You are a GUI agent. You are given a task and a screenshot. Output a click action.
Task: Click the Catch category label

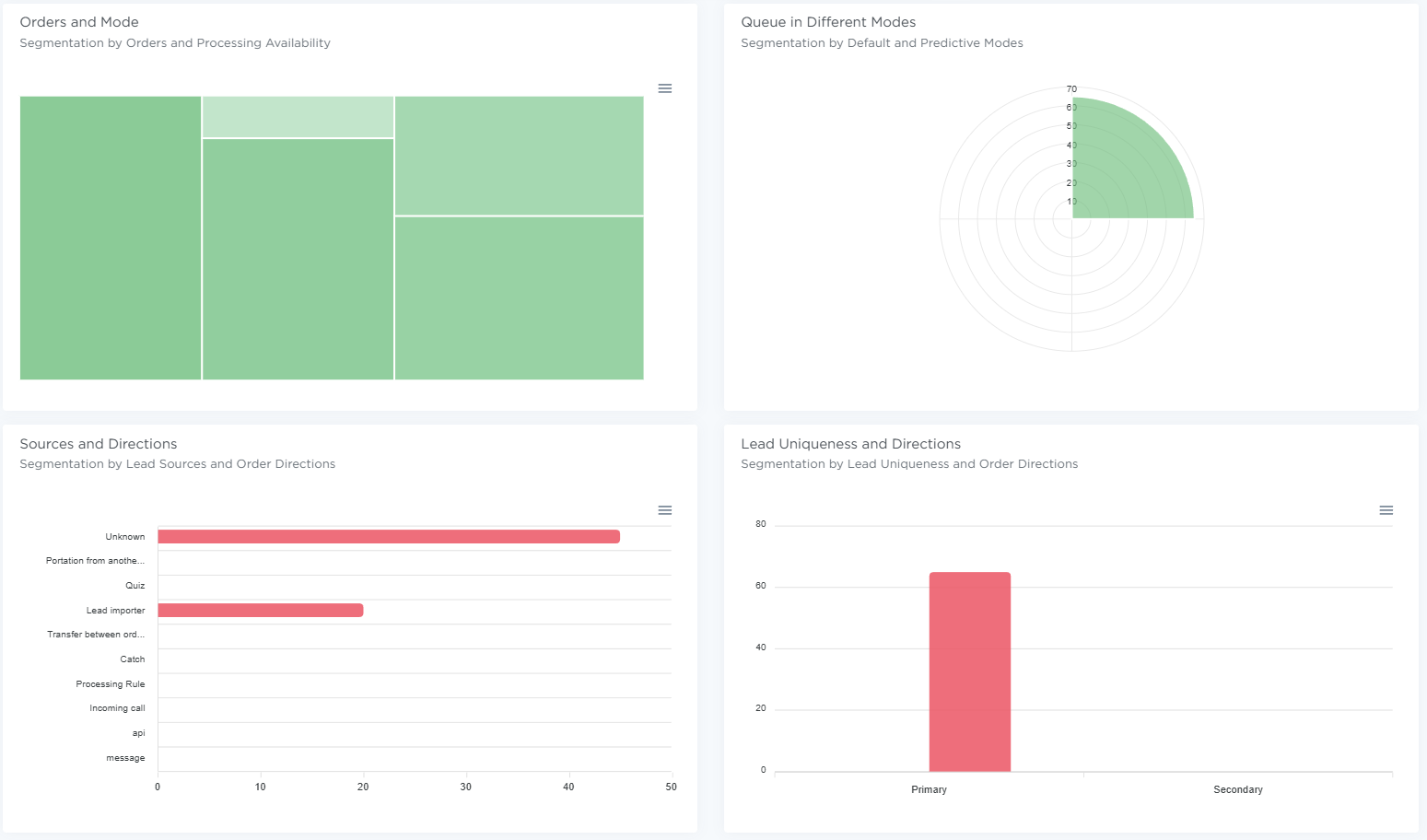tap(133, 659)
